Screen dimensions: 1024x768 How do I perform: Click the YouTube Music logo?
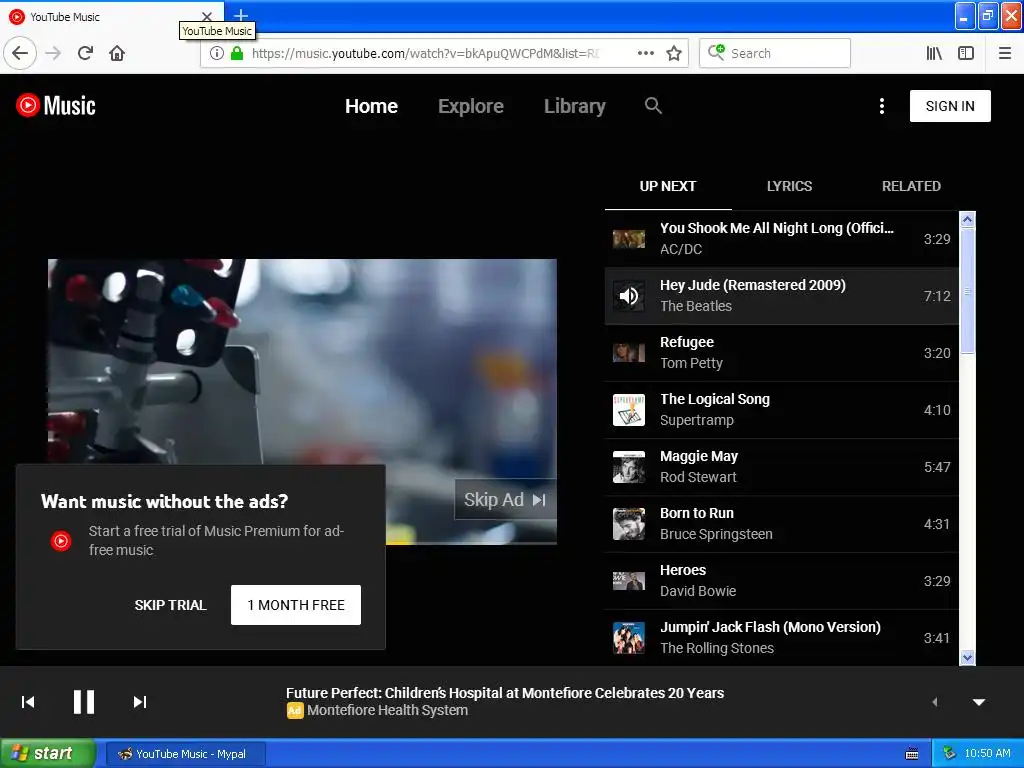click(x=56, y=105)
